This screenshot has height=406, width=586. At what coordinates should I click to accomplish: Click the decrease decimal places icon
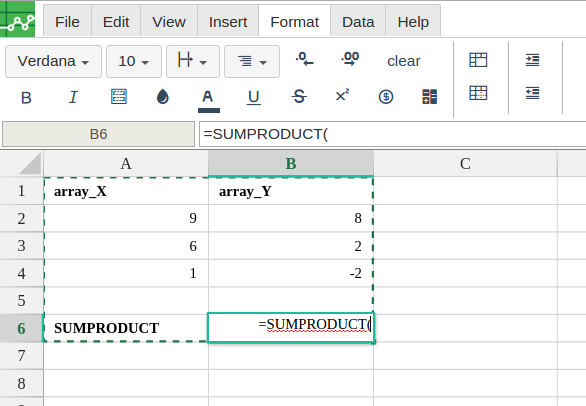[x=305, y=59]
